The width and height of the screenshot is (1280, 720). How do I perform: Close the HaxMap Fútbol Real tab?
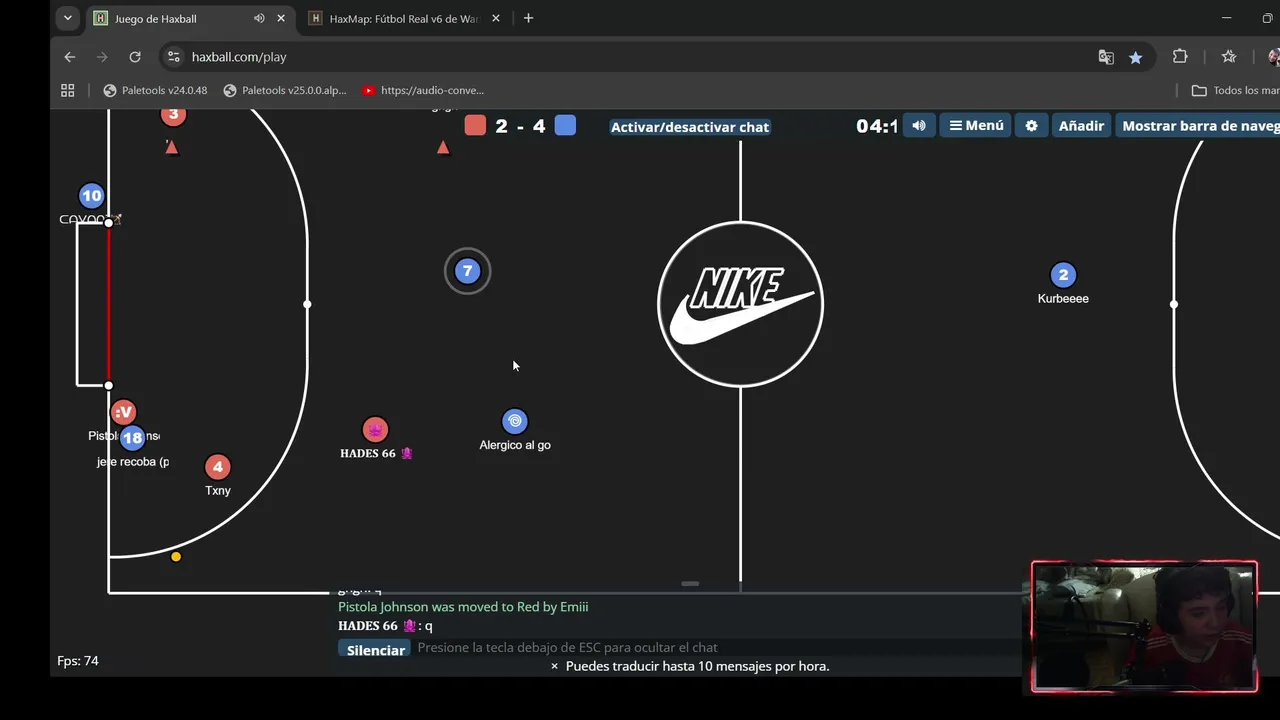(495, 18)
